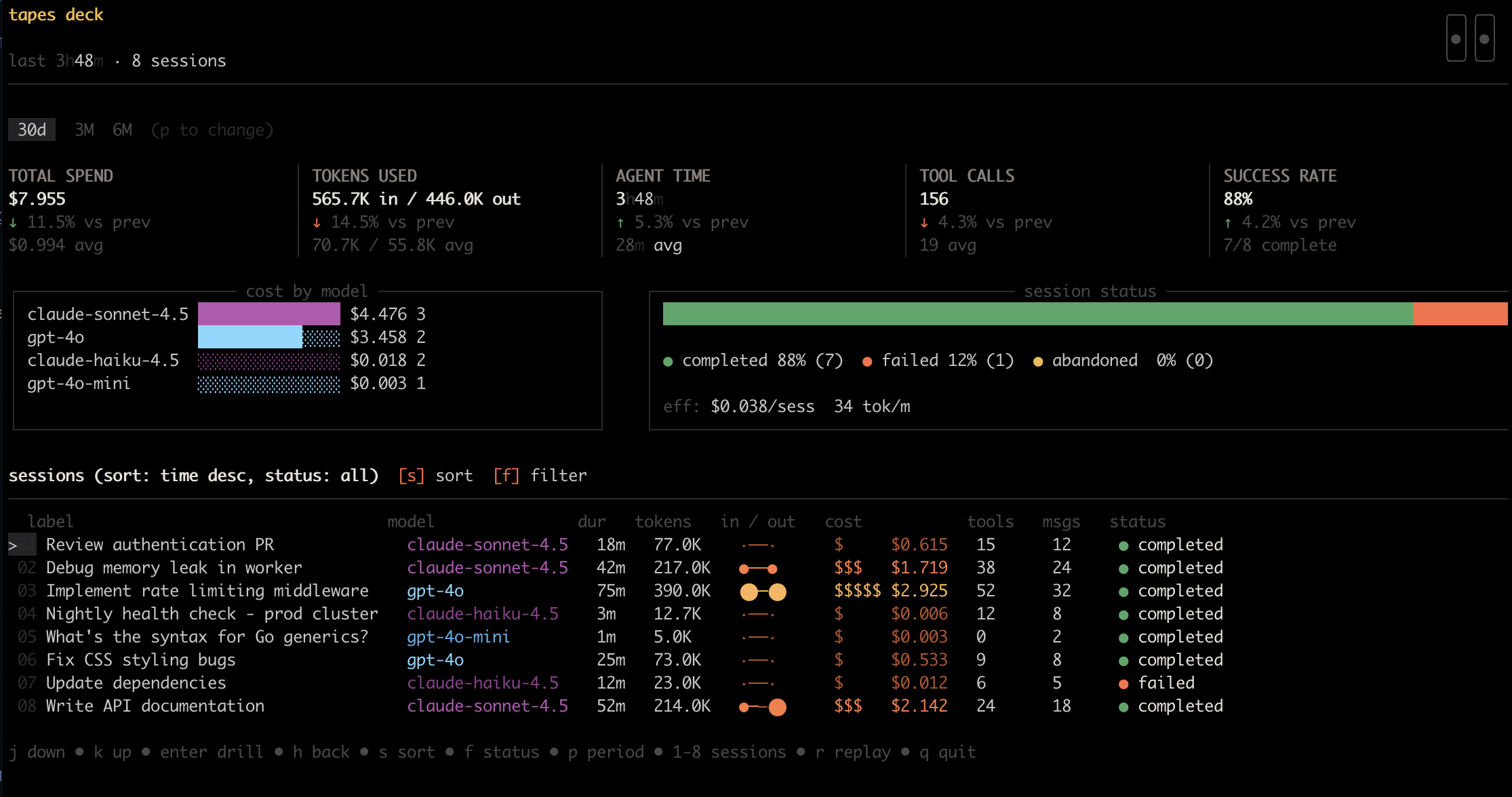Click the down arrow under TOOL CALLS
The height and width of the screenshot is (797, 1512).
coord(924,222)
